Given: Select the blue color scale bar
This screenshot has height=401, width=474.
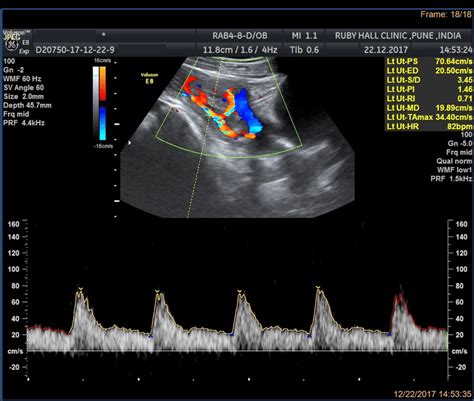Looking at the screenshot, I should click(x=103, y=123).
